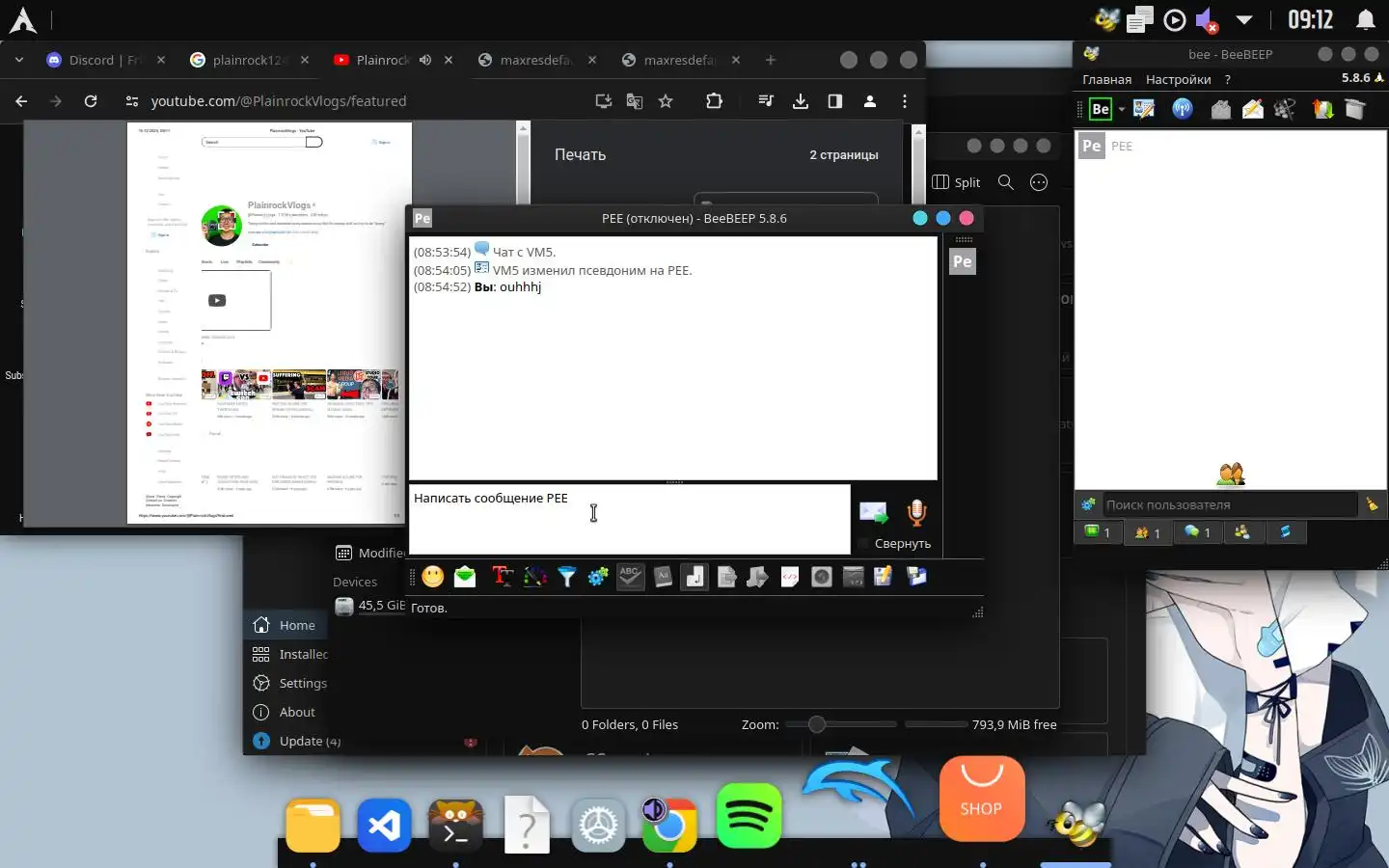Screen dimensions: 1389x868
Task: Click the green Be status icon
Action: [1101, 109]
